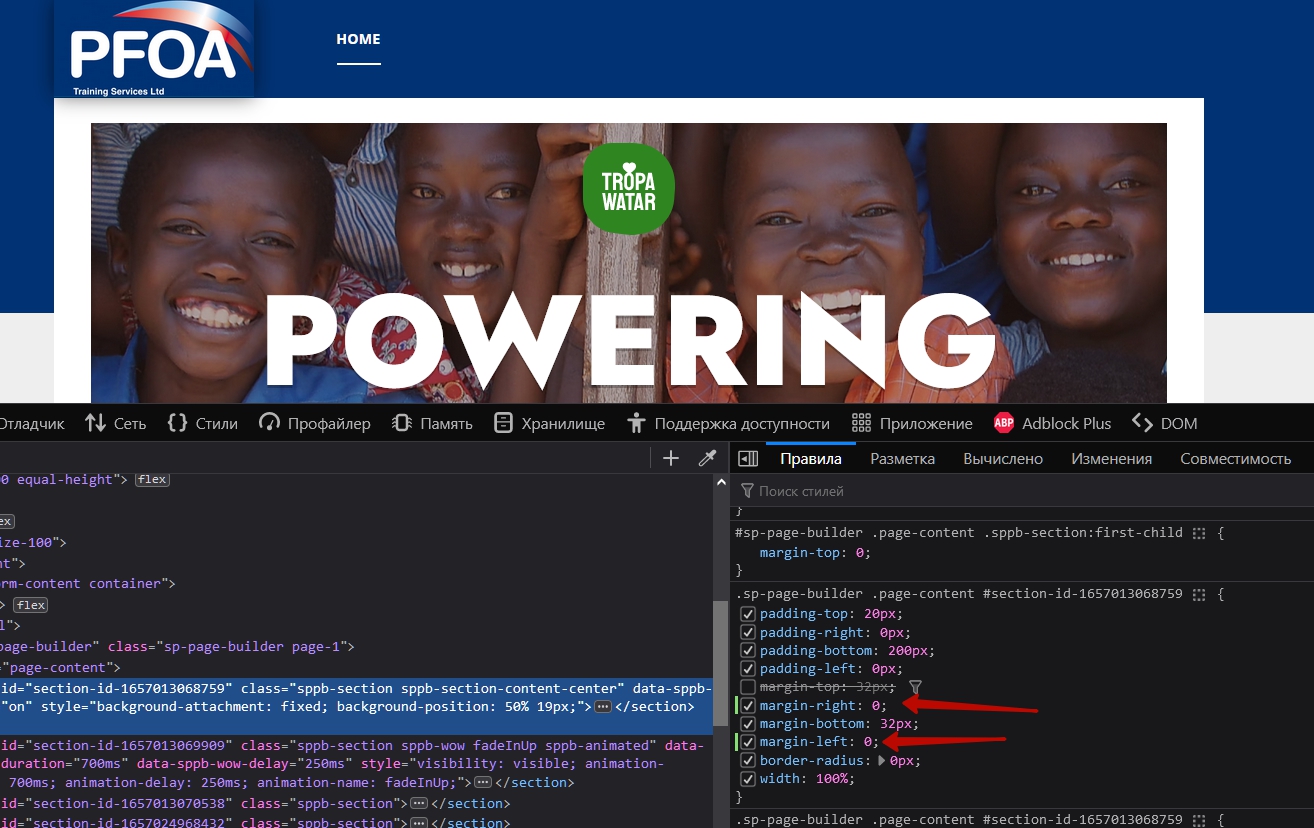Viewport: 1314px width, 828px height.
Task: Switch to the Вычислено tab
Action: [1003, 459]
